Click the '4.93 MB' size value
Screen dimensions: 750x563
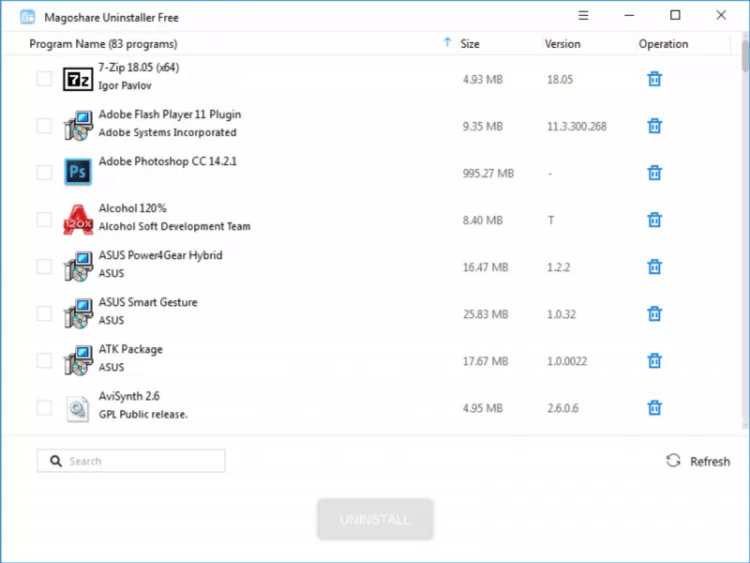point(482,79)
